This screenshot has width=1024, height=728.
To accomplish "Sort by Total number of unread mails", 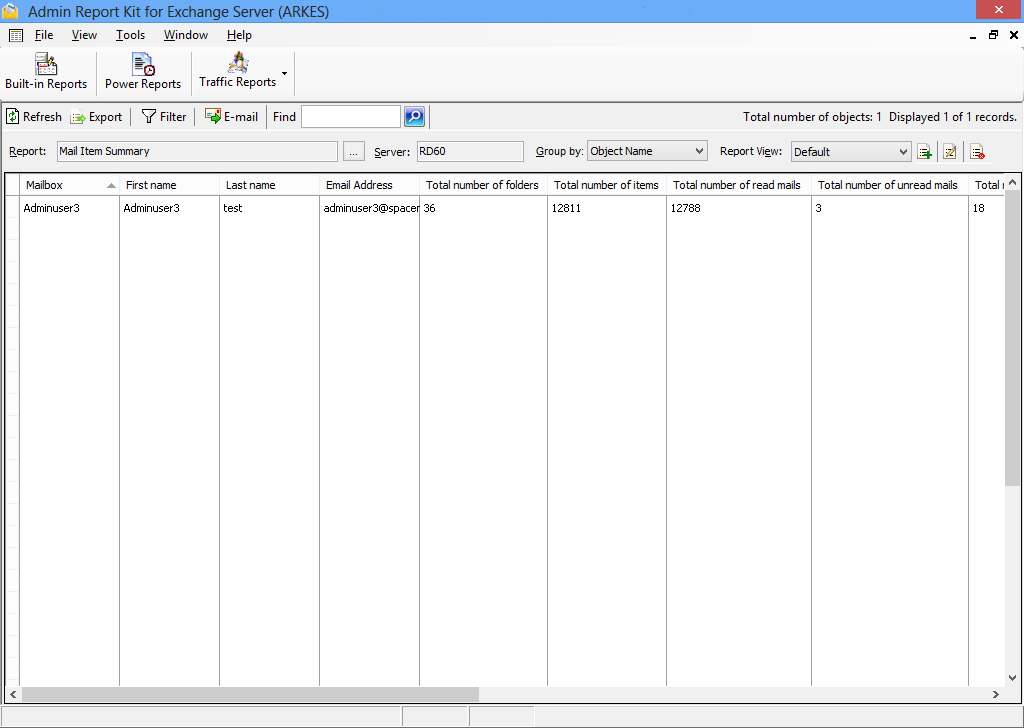I will 889,185.
